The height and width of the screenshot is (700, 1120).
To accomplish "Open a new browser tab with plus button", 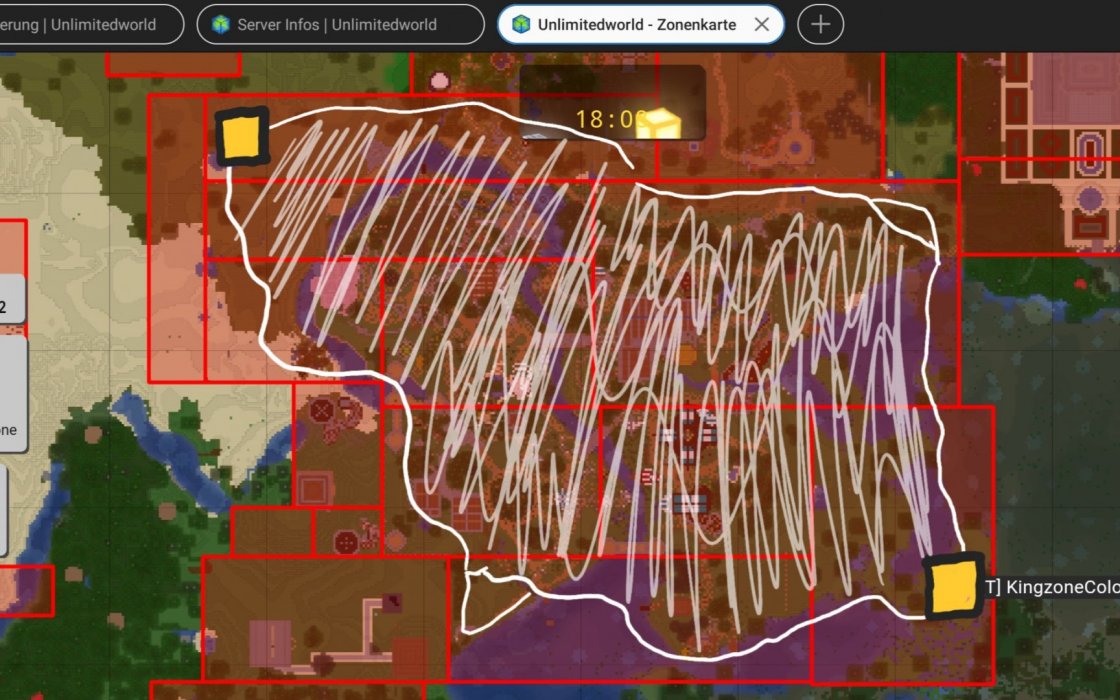I will (820, 24).
